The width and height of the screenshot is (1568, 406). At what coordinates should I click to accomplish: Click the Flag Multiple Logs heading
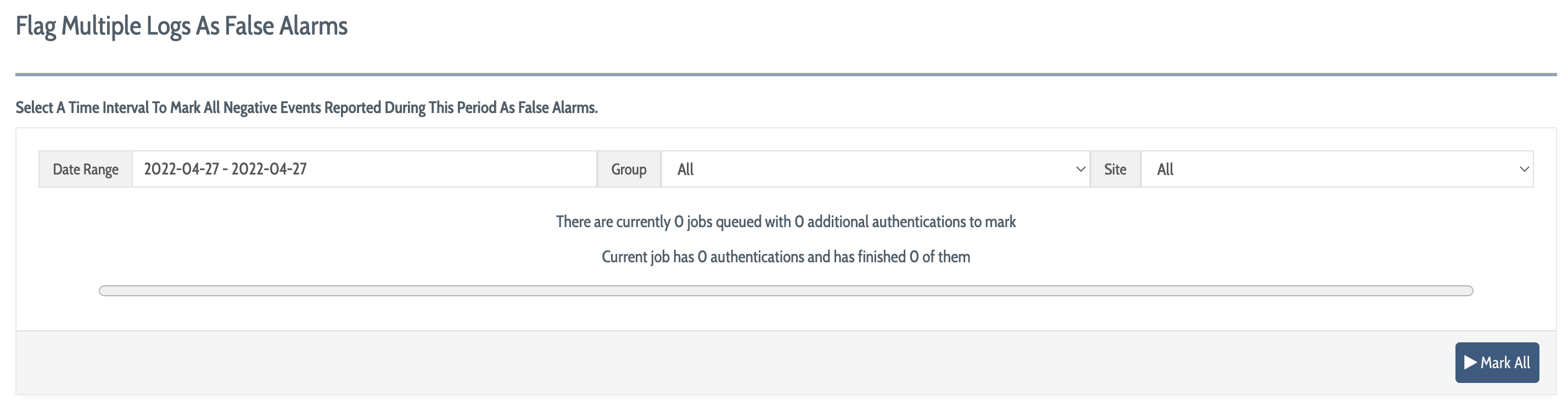(181, 26)
